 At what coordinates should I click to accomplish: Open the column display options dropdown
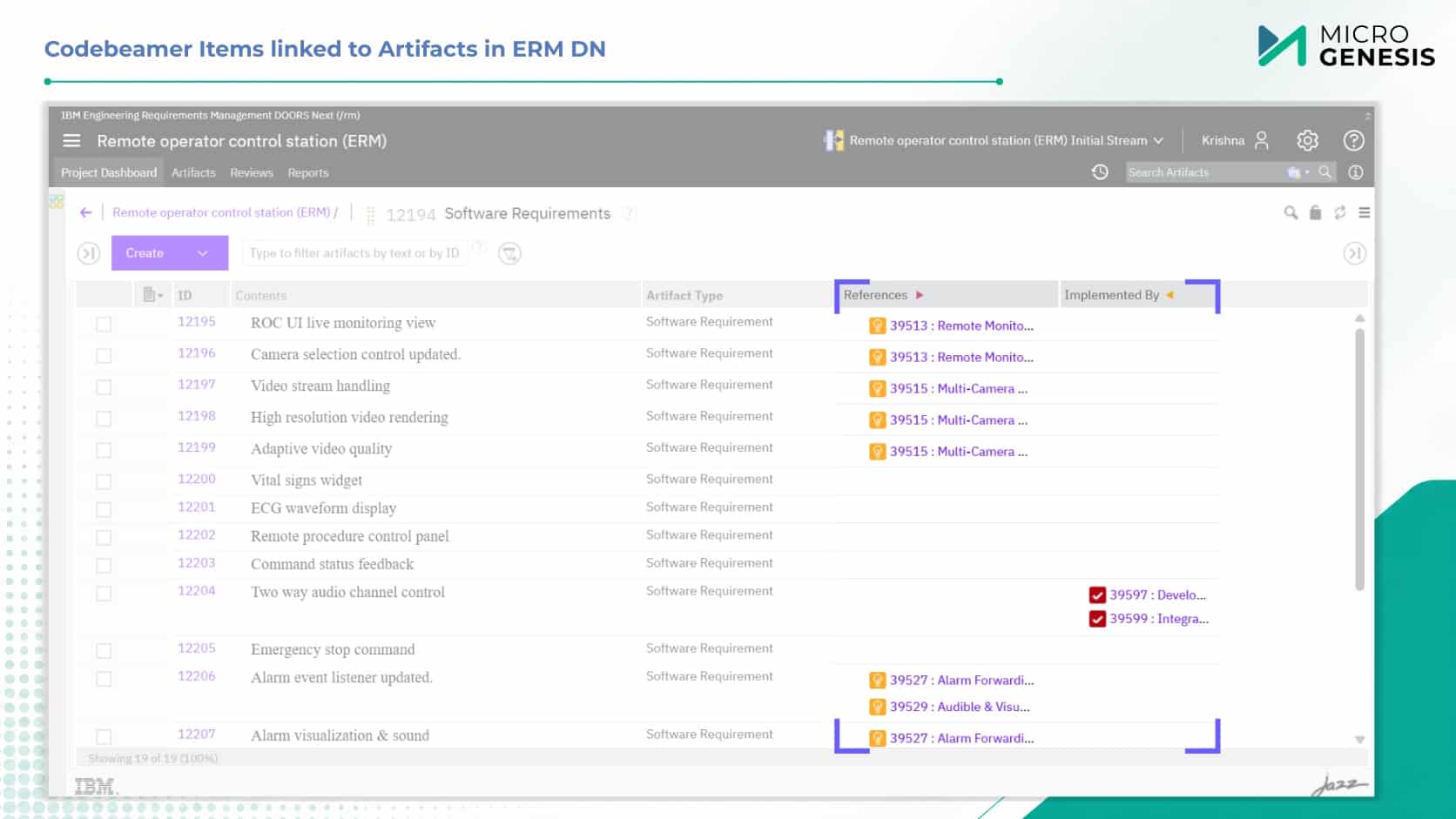152,295
